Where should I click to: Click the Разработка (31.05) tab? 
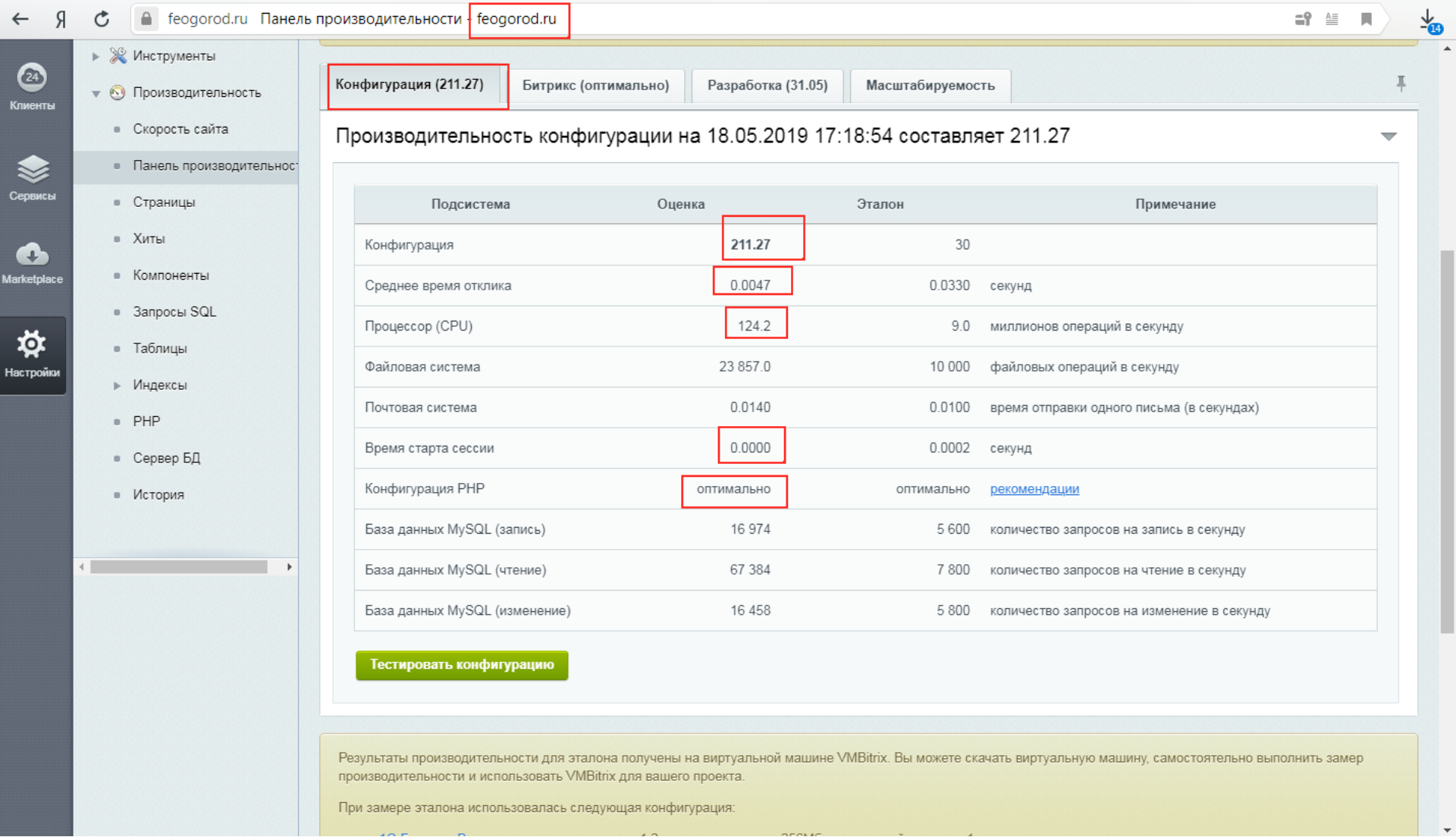pyautogui.click(x=765, y=86)
